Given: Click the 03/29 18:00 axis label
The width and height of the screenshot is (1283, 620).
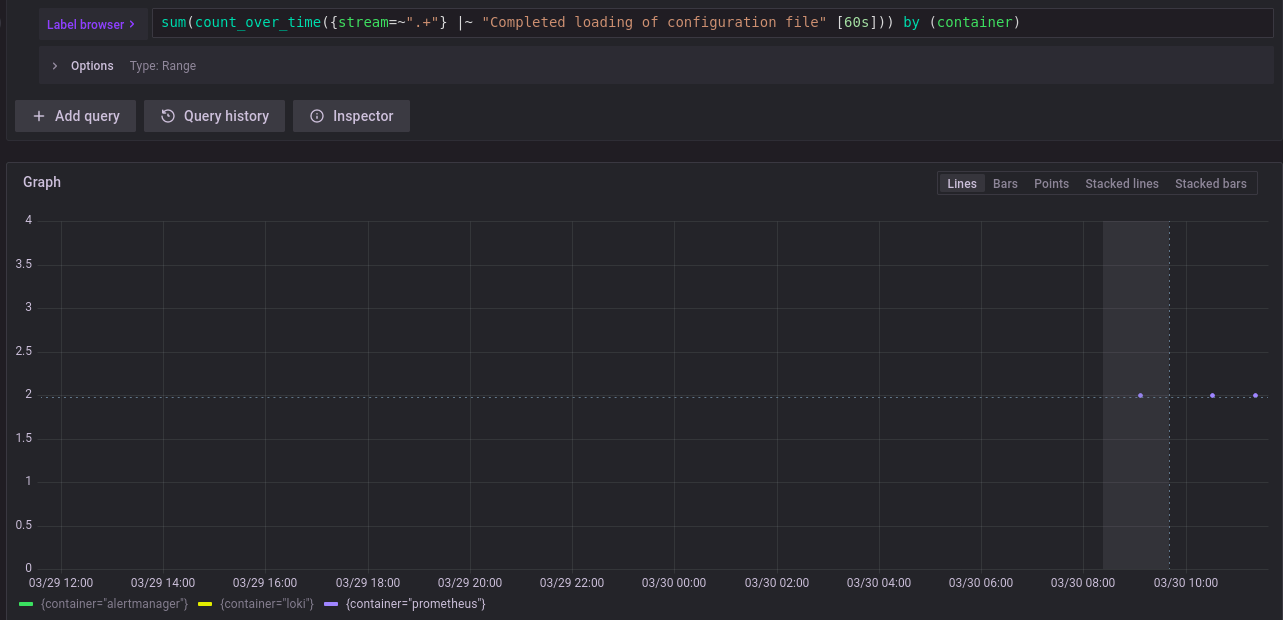Looking at the screenshot, I should [x=368, y=582].
